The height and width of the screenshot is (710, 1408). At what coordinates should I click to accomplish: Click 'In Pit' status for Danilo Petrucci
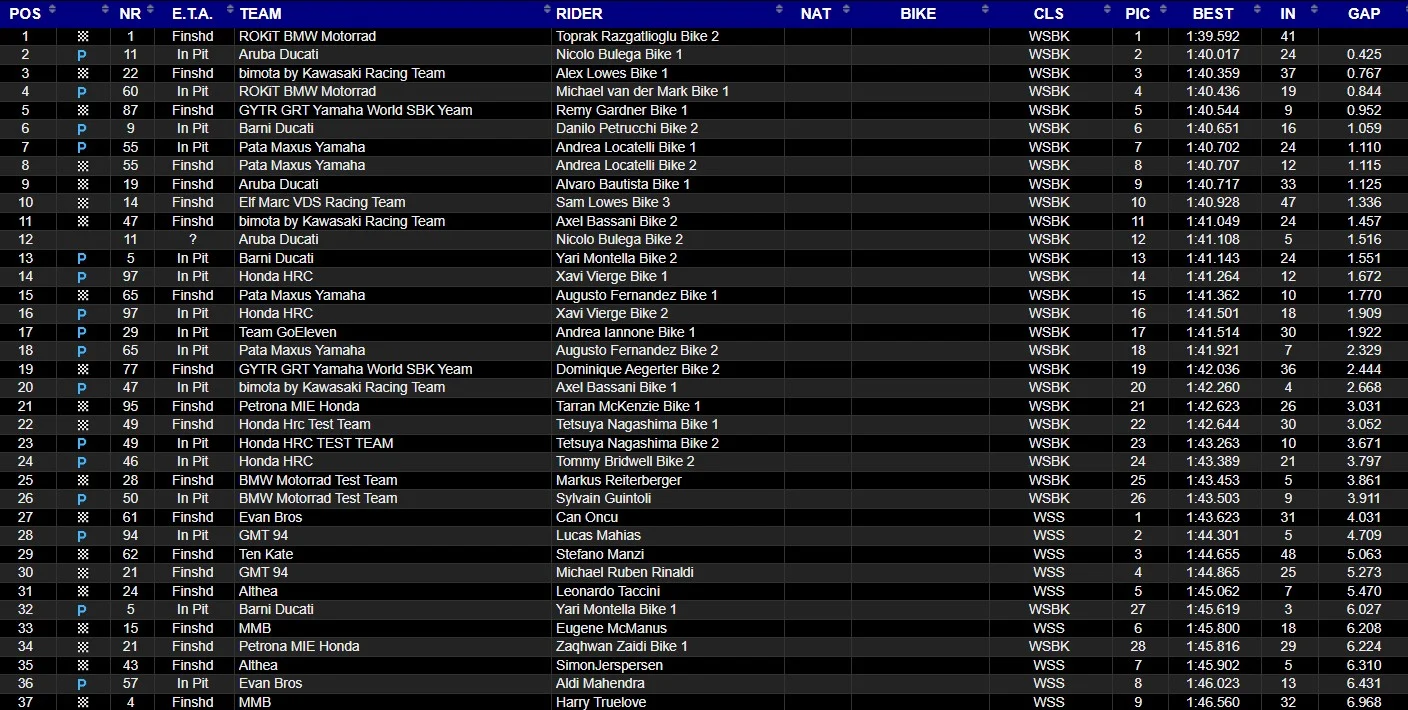pos(193,129)
